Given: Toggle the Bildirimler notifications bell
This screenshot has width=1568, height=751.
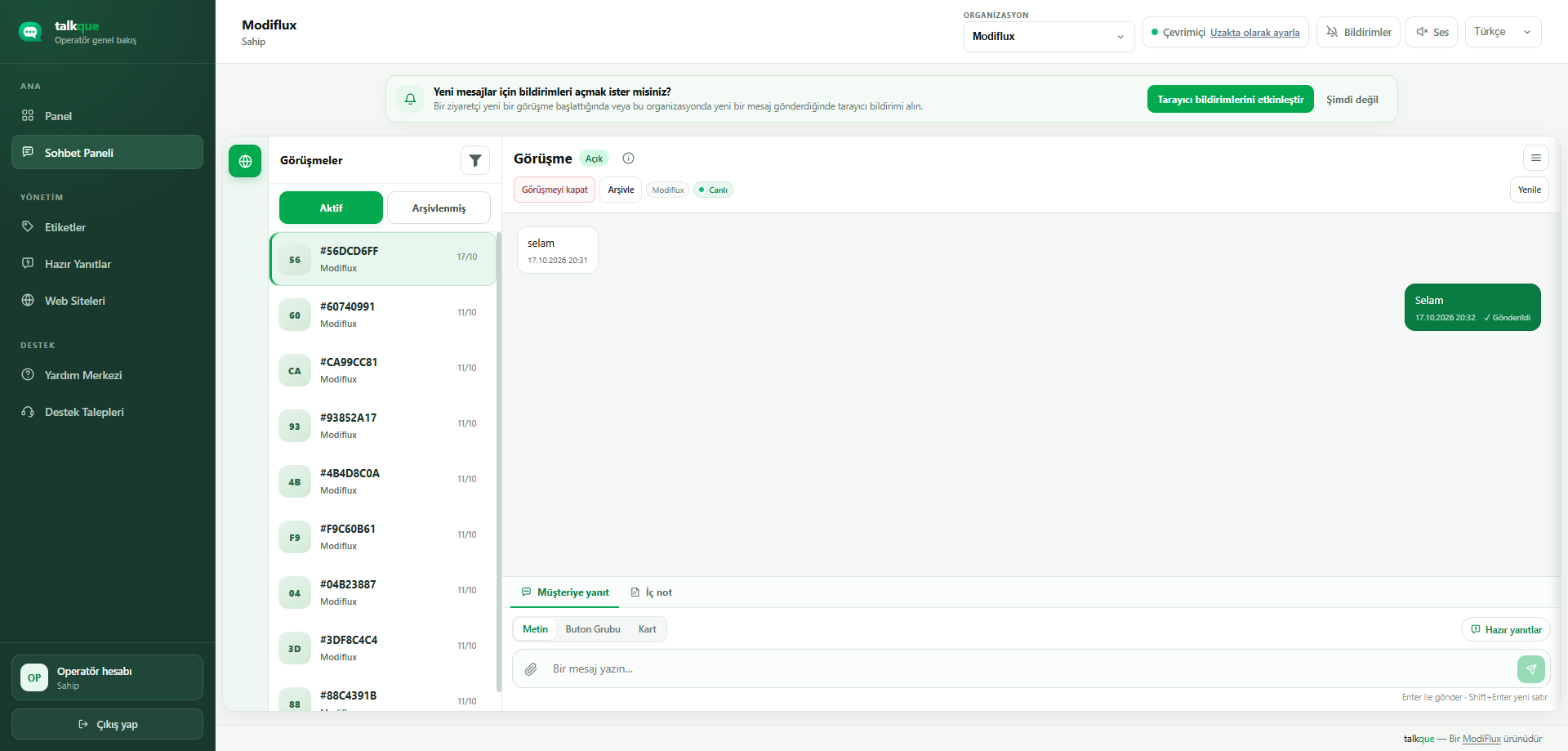Looking at the screenshot, I should tap(1358, 32).
